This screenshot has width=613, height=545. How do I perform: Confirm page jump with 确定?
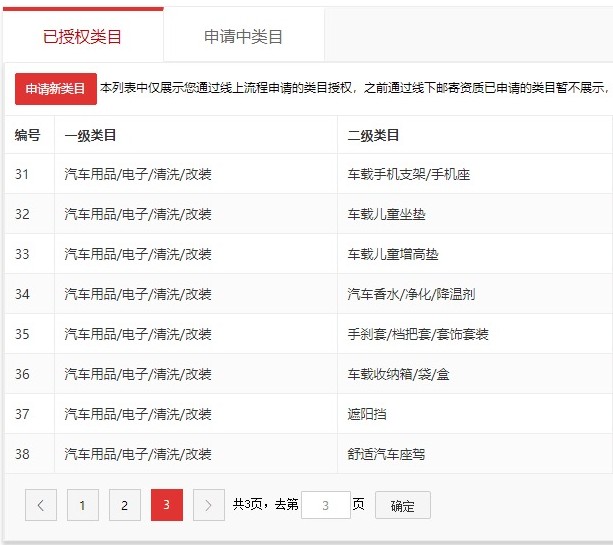pos(403,505)
